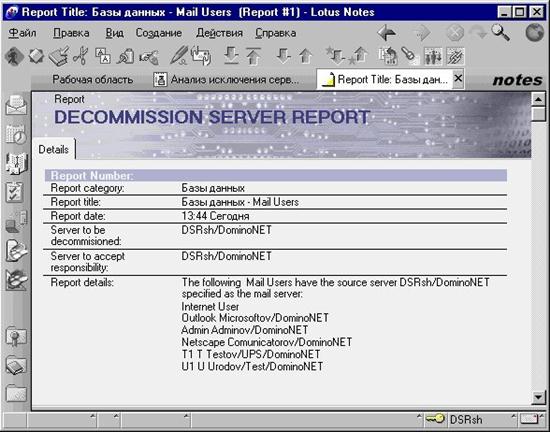
Task: Open the Favorites bookmark folder with the ribbon
Action: pos(16,336)
